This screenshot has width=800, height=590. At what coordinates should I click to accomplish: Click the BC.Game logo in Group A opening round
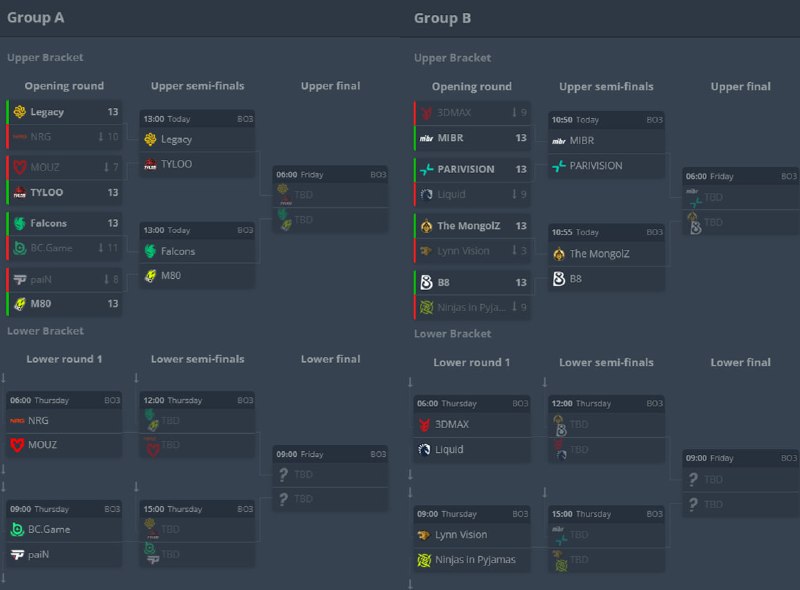20,248
